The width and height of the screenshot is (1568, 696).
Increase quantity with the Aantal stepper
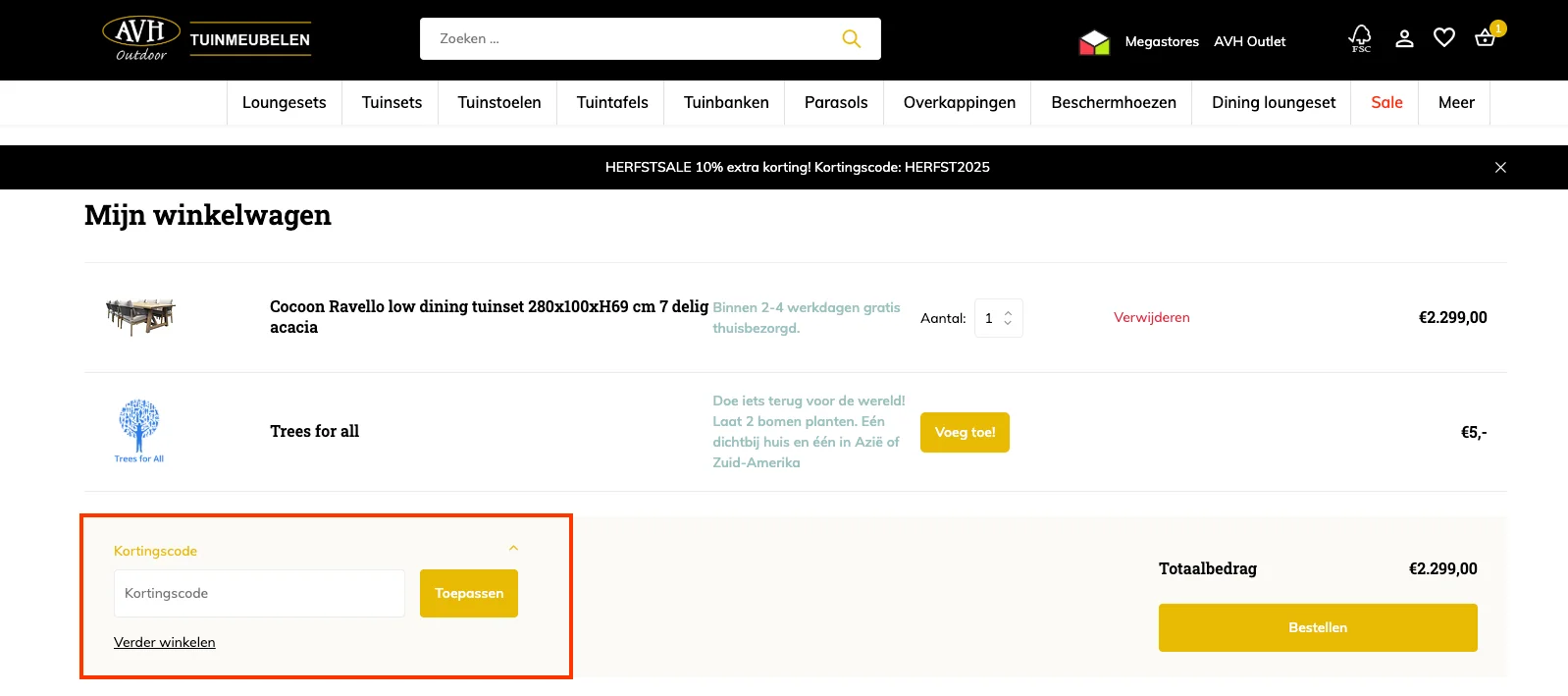click(x=1008, y=313)
